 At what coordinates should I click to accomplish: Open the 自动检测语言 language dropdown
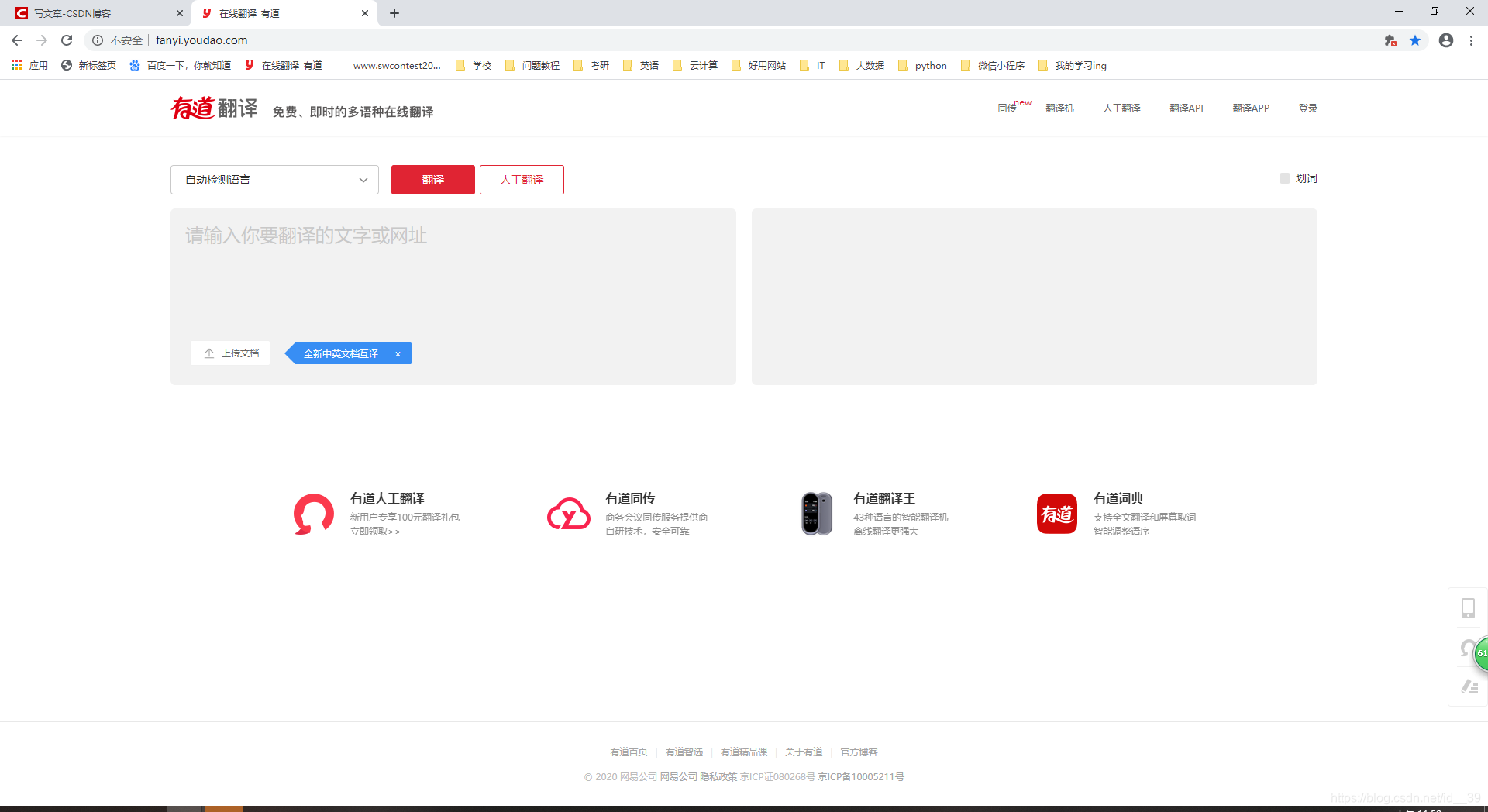pos(274,180)
